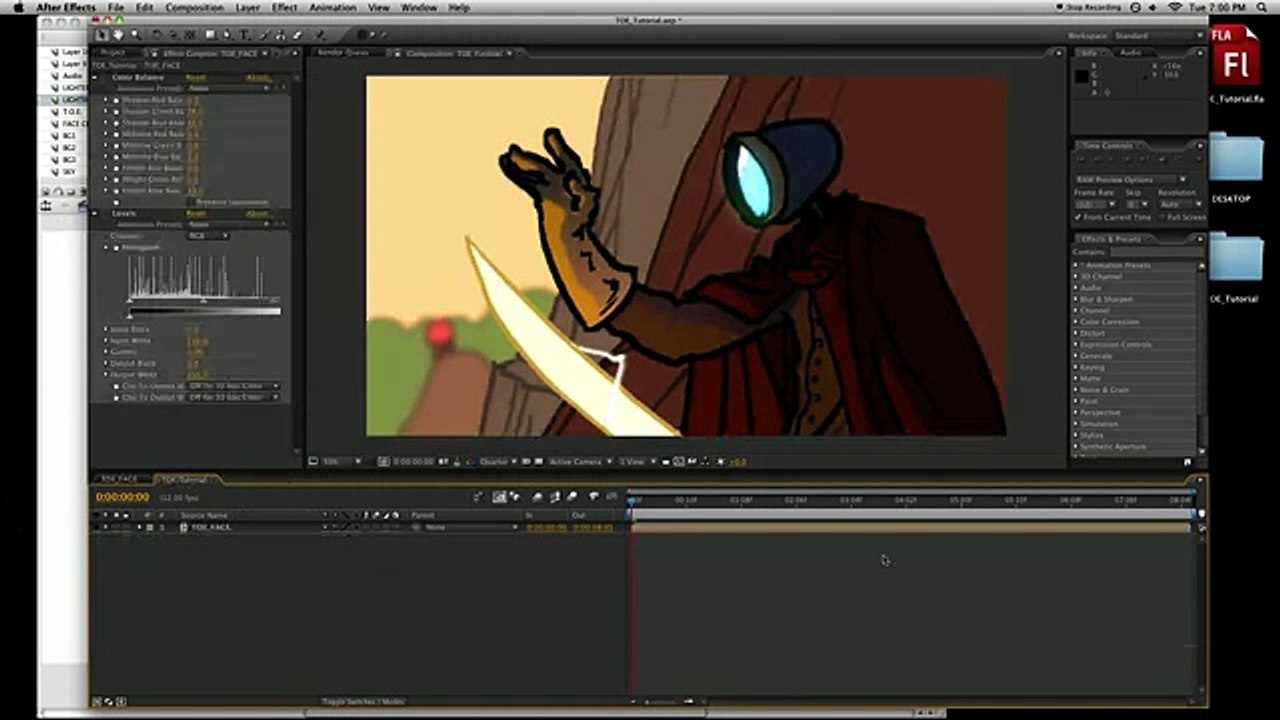Open Active Camera view dropdown
The image size is (1280, 720).
click(580, 462)
